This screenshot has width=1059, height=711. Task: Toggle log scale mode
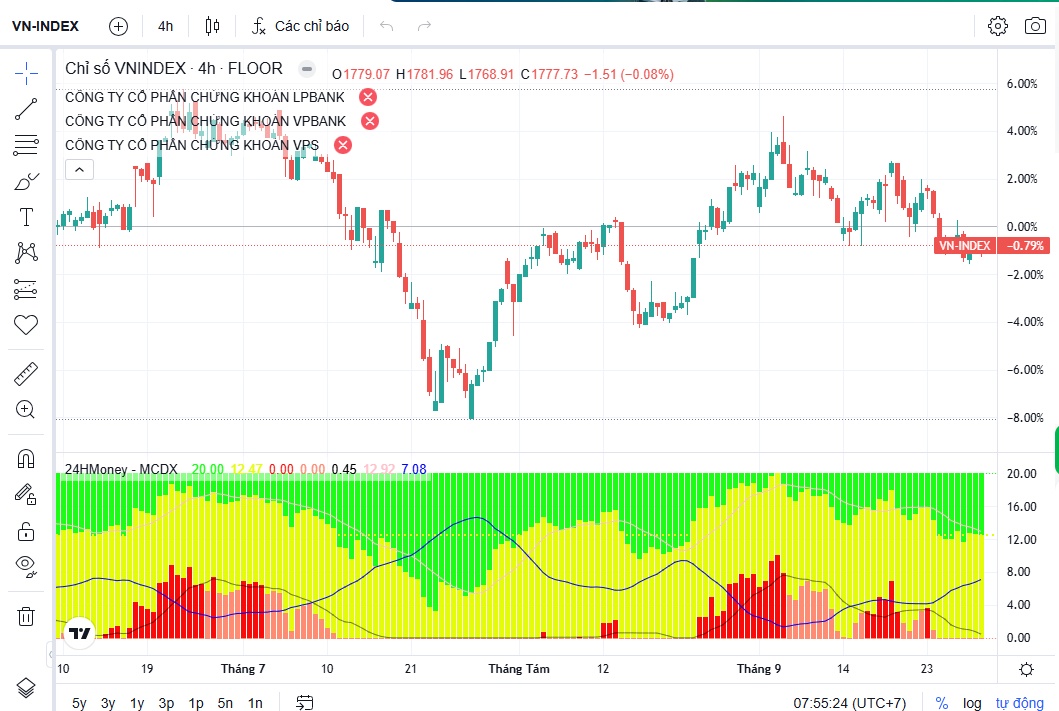(x=972, y=703)
